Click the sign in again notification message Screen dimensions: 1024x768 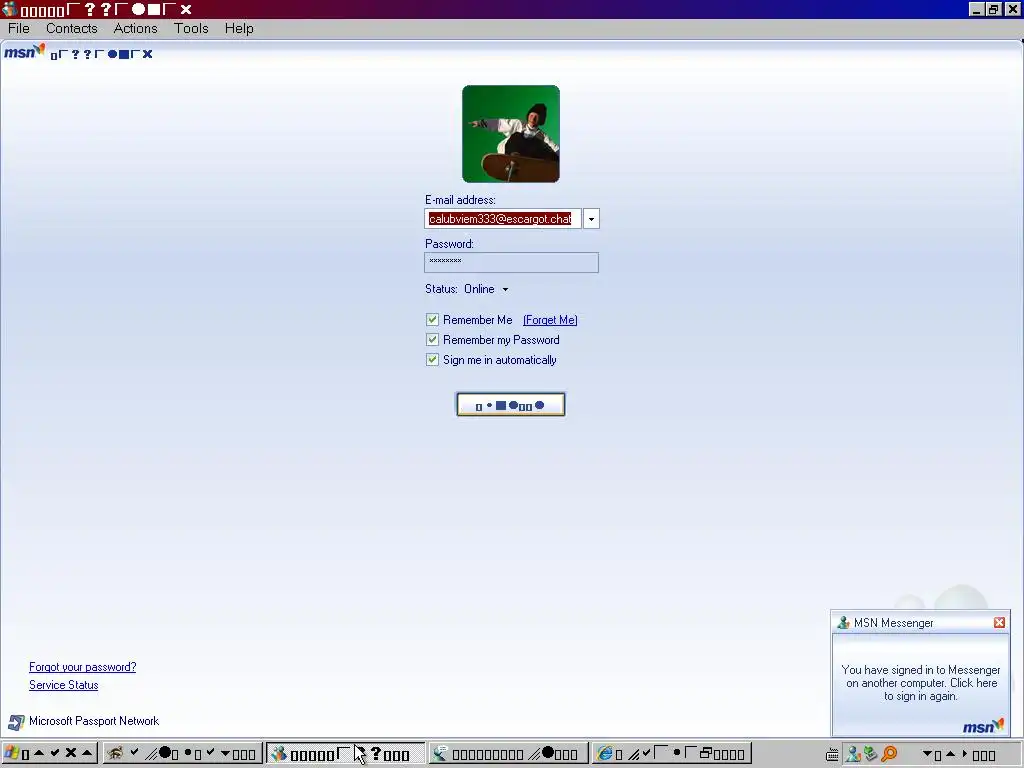[921, 683]
